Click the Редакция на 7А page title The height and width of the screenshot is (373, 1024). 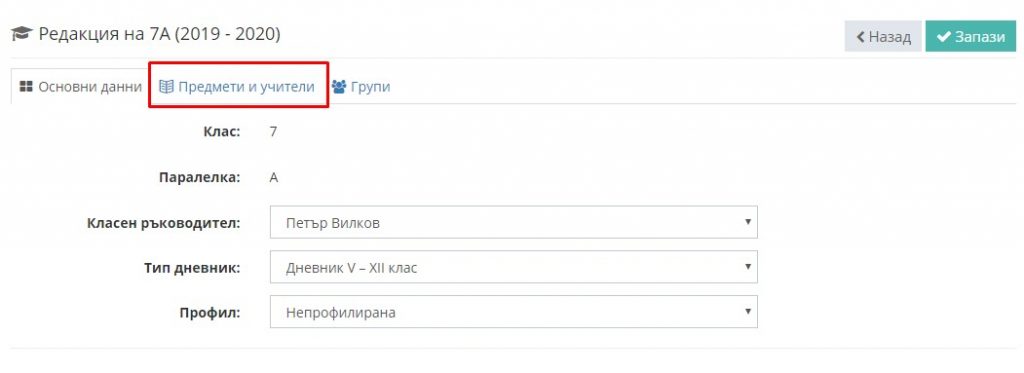(159, 34)
